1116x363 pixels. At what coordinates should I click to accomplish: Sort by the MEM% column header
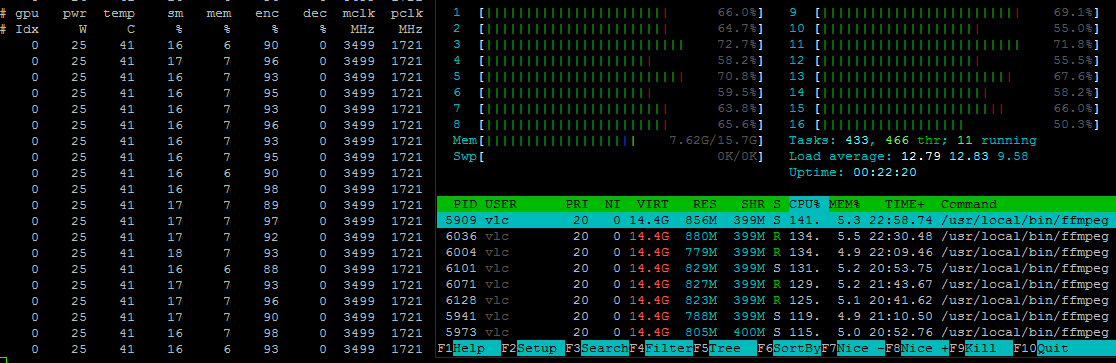tap(845, 204)
